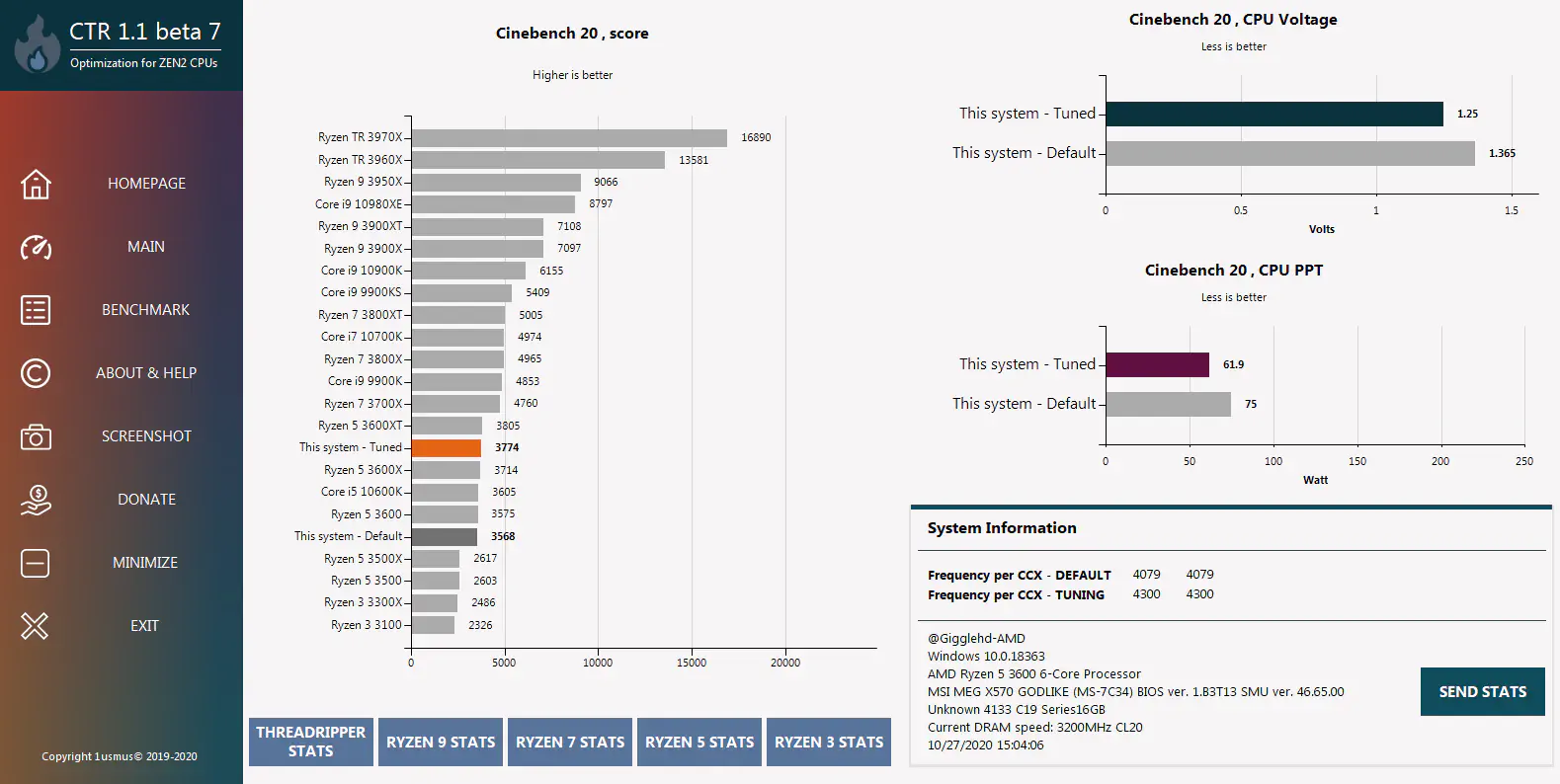Image resolution: width=1560 pixels, height=784 pixels.
Task: Click the speedometer icon for Main
Action: click(36, 247)
